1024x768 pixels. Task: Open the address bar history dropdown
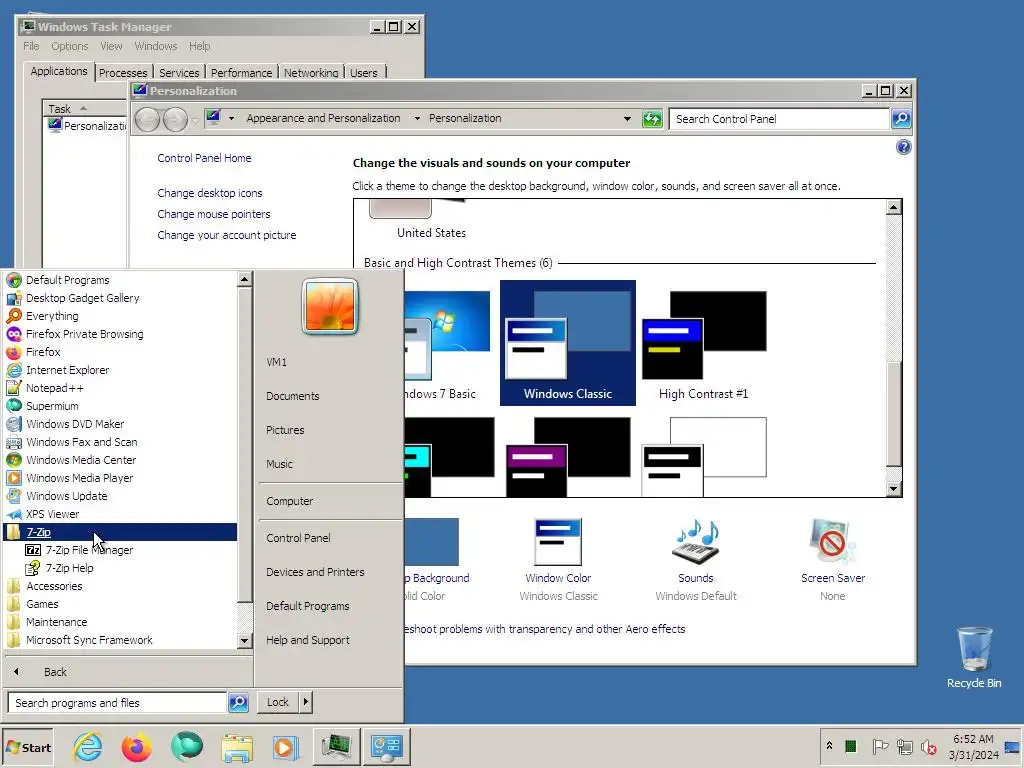coord(627,119)
